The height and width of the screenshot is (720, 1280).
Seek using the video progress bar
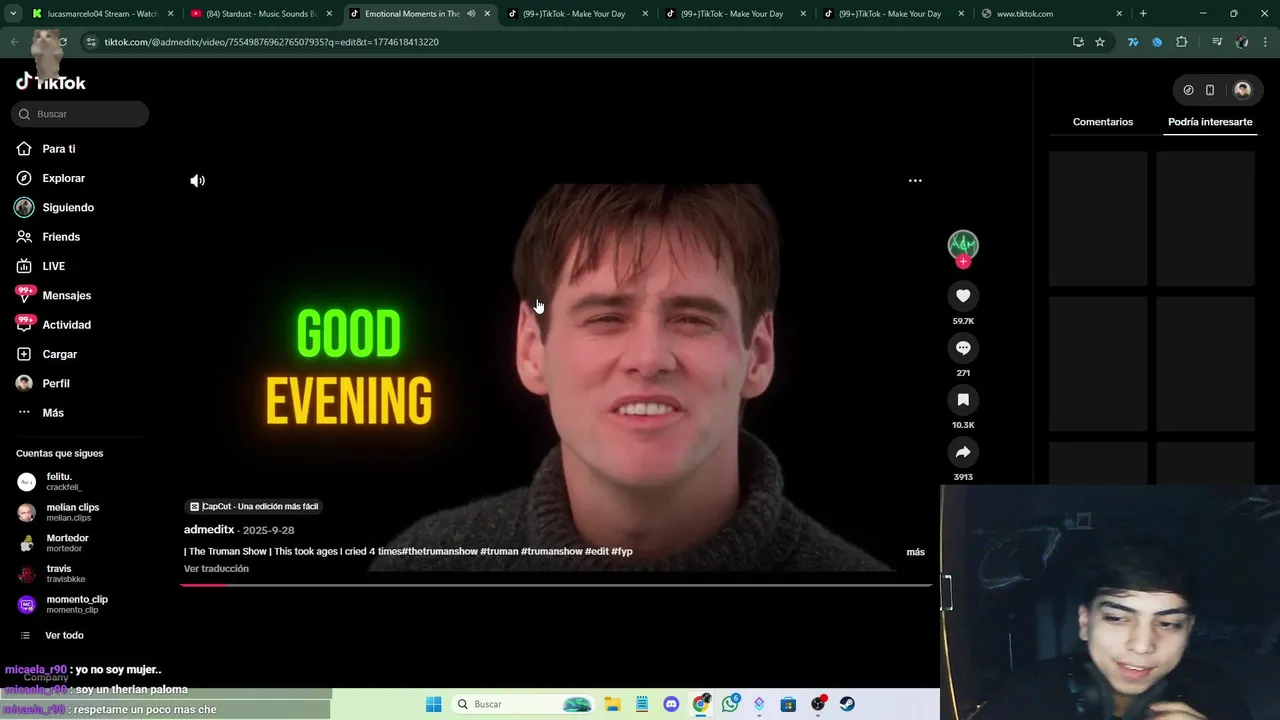(556, 585)
